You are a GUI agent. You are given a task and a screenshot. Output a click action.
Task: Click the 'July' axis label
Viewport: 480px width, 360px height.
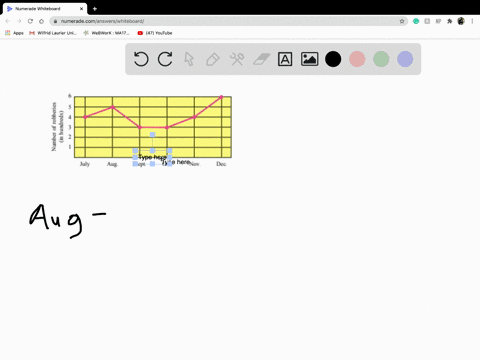tap(85, 164)
